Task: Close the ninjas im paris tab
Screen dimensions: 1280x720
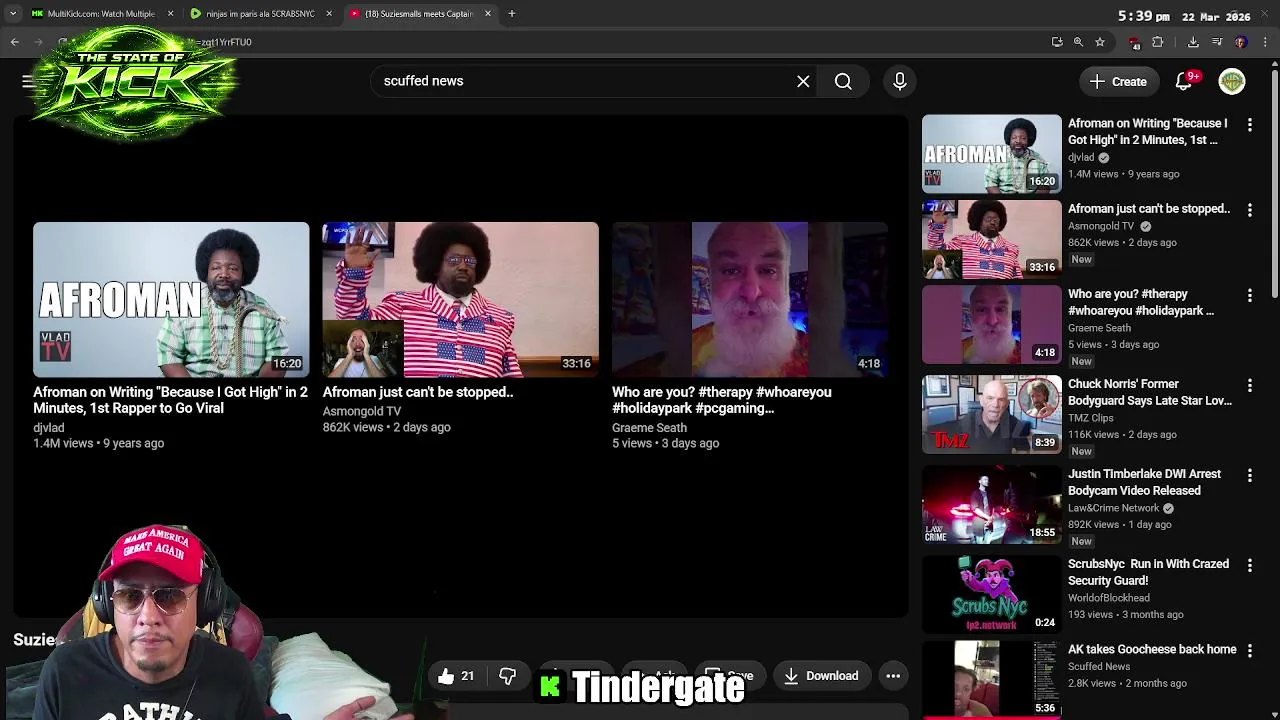Action: click(329, 14)
